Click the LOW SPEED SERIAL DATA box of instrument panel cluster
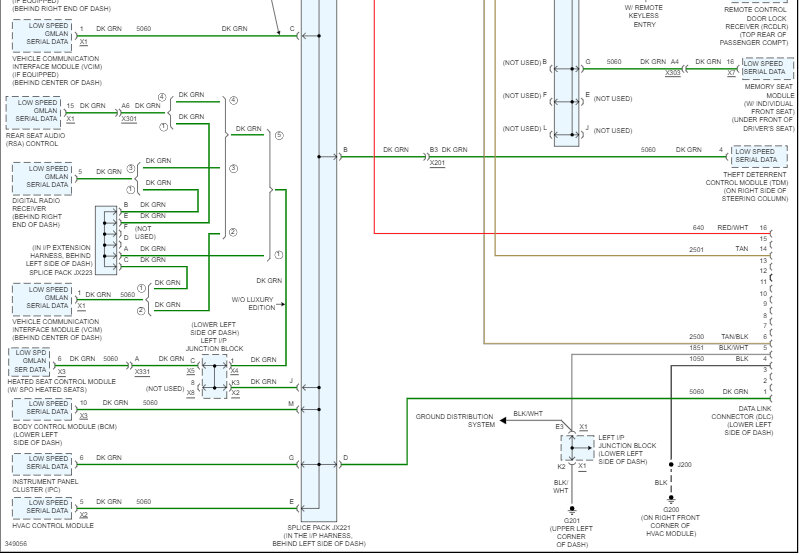This screenshot has width=800, height=555. [x=42, y=463]
